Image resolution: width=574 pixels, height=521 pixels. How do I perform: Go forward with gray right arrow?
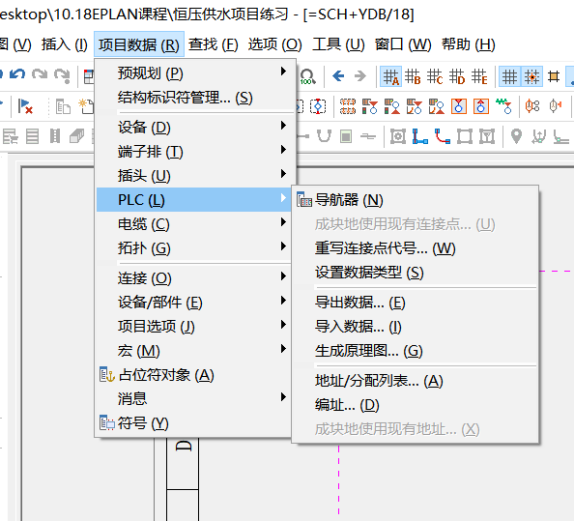coord(360,76)
